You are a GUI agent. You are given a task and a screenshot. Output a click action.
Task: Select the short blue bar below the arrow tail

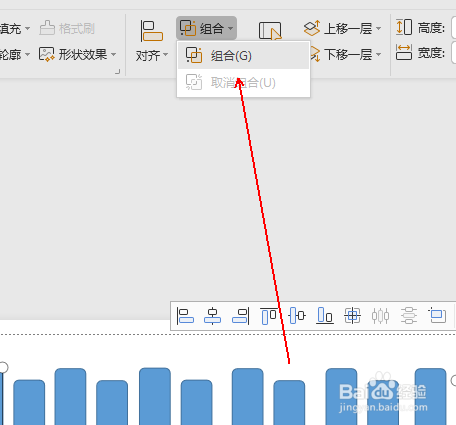pyautogui.click(x=289, y=402)
